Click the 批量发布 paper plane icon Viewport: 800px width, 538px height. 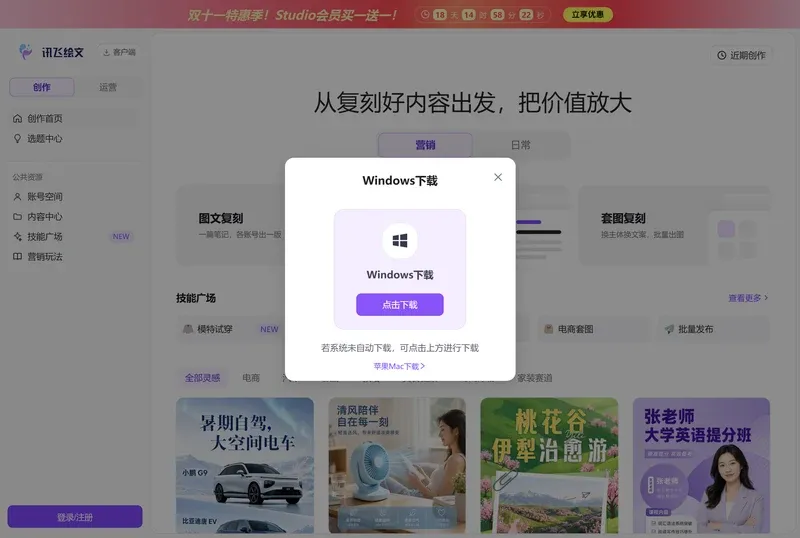pos(669,329)
